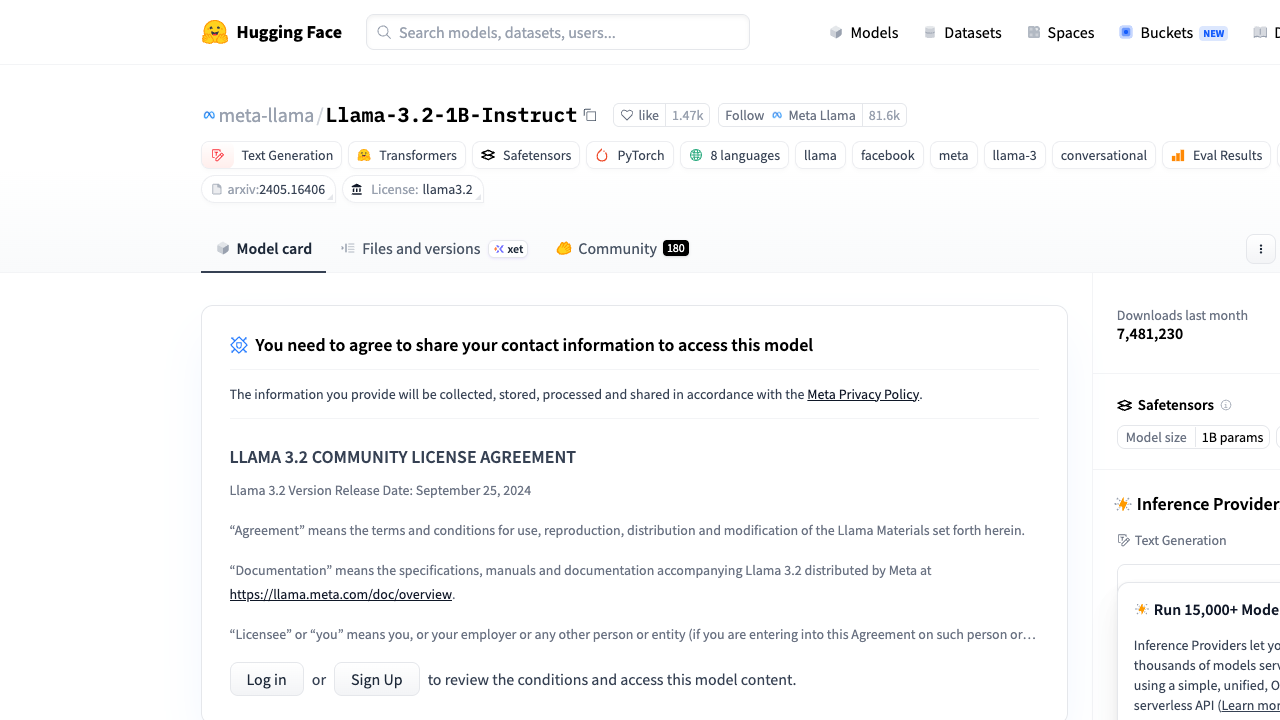Click the Safetensors info circle icon
This screenshot has width=1280, height=720.
point(1226,405)
